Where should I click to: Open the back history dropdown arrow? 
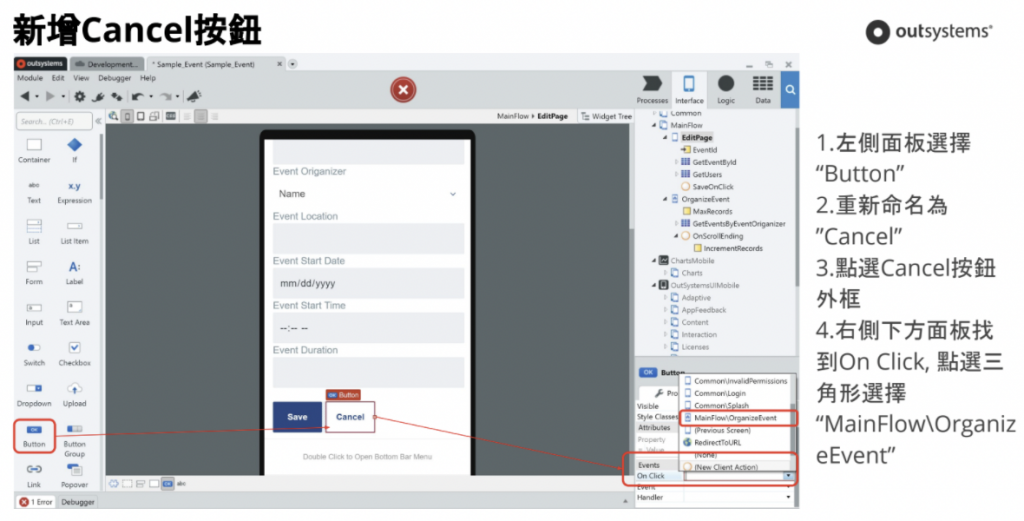tap(37, 97)
